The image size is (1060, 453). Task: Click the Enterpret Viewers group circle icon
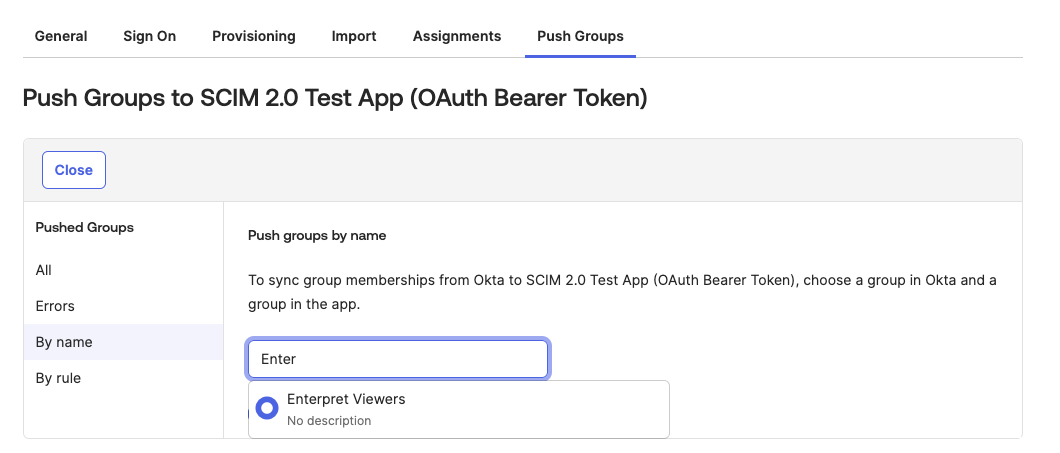tap(267, 408)
